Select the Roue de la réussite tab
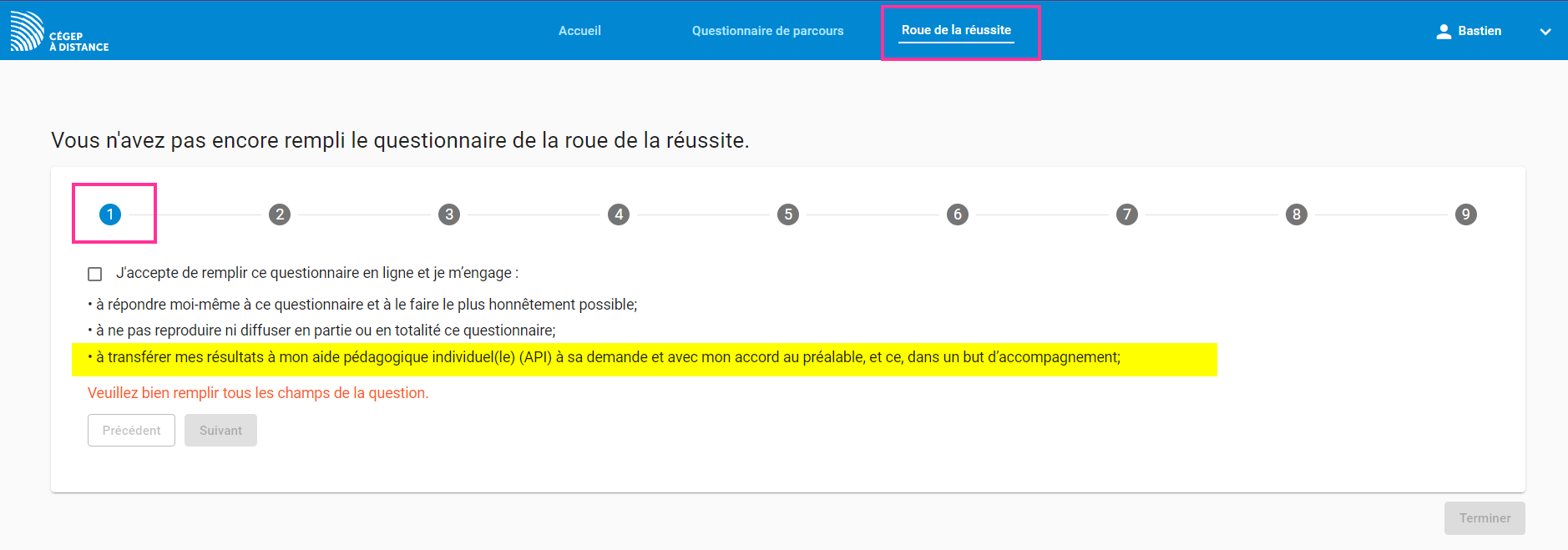Image resolution: width=1568 pixels, height=550 pixels. (x=956, y=30)
